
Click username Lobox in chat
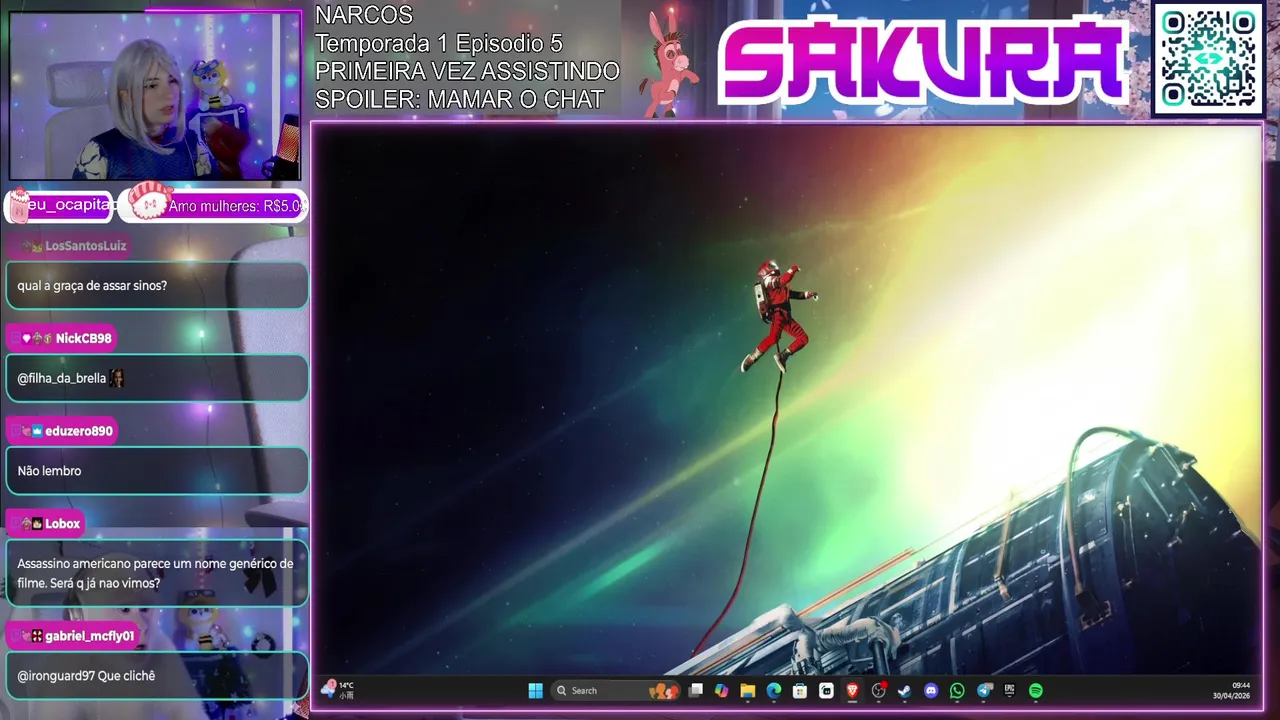click(62, 524)
